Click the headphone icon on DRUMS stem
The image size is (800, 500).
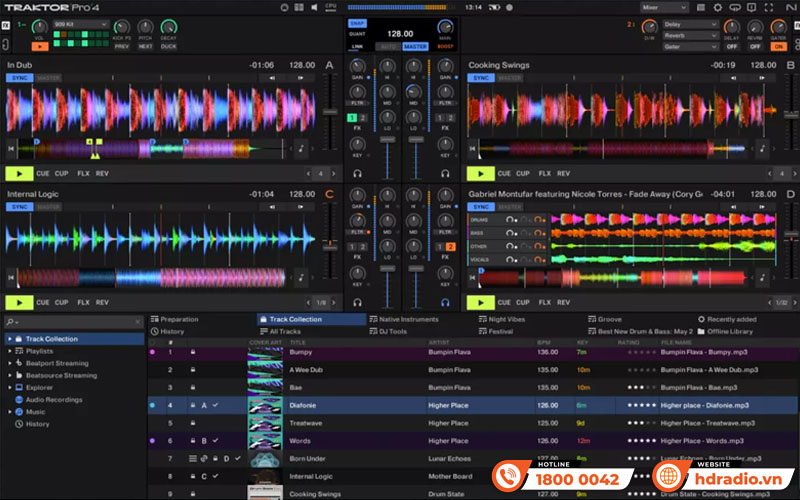point(509,220)
